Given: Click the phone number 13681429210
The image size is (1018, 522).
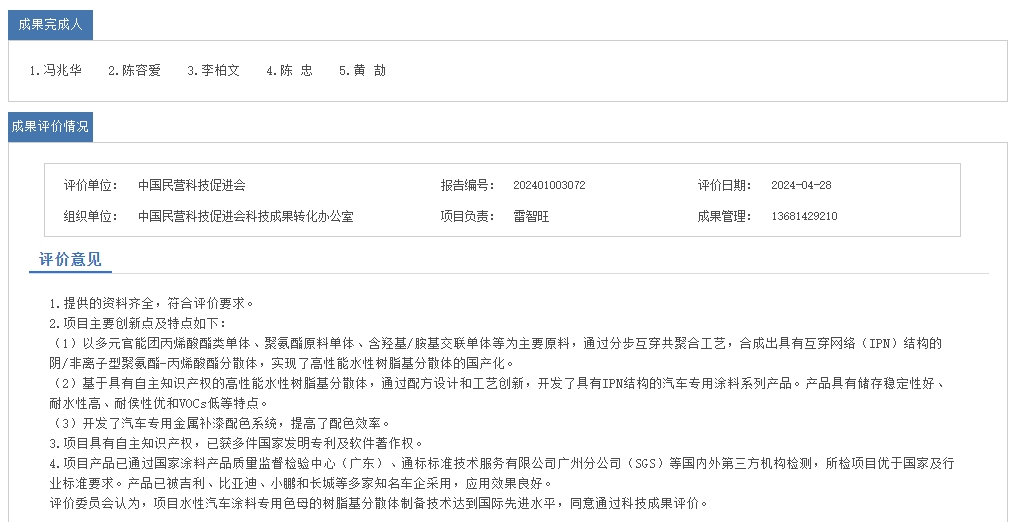Looking at the screenshot, I should 804,216.
